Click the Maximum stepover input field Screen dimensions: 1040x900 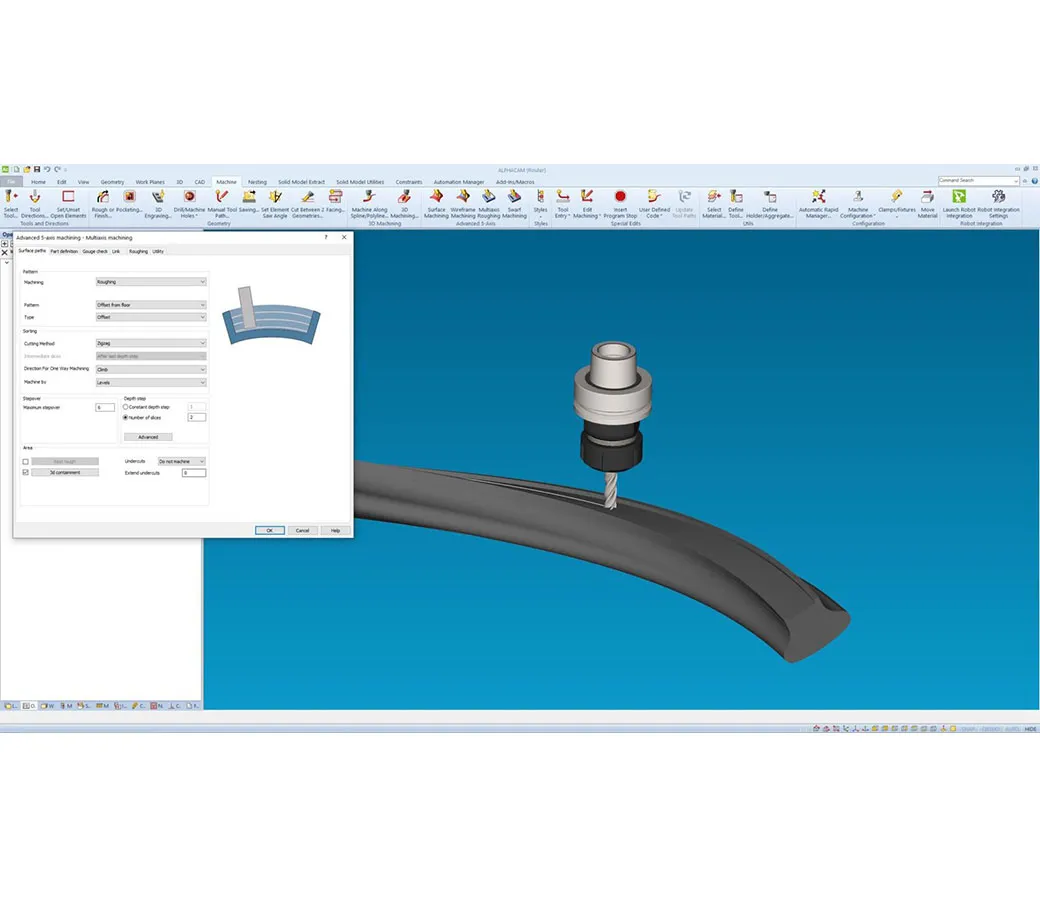point(105,407)
